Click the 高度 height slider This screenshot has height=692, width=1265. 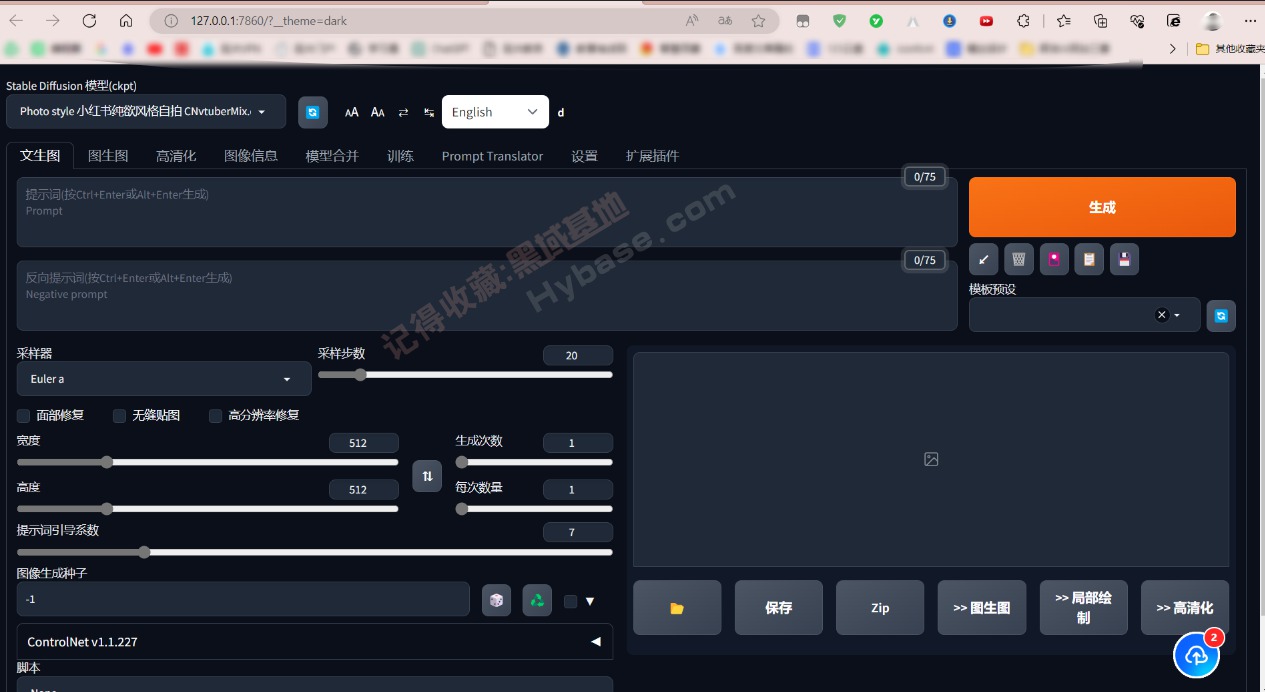click(x=207, y=509)
